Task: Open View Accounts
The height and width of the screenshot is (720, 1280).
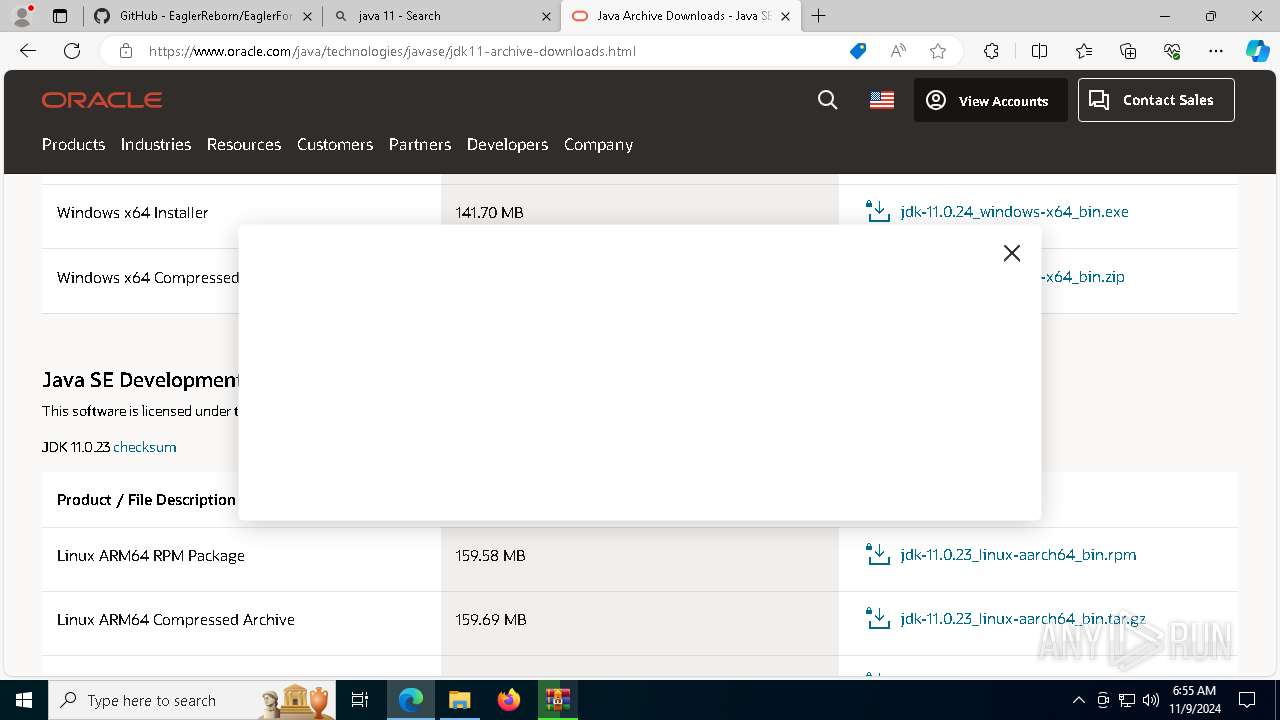Action: coord(990,100)
